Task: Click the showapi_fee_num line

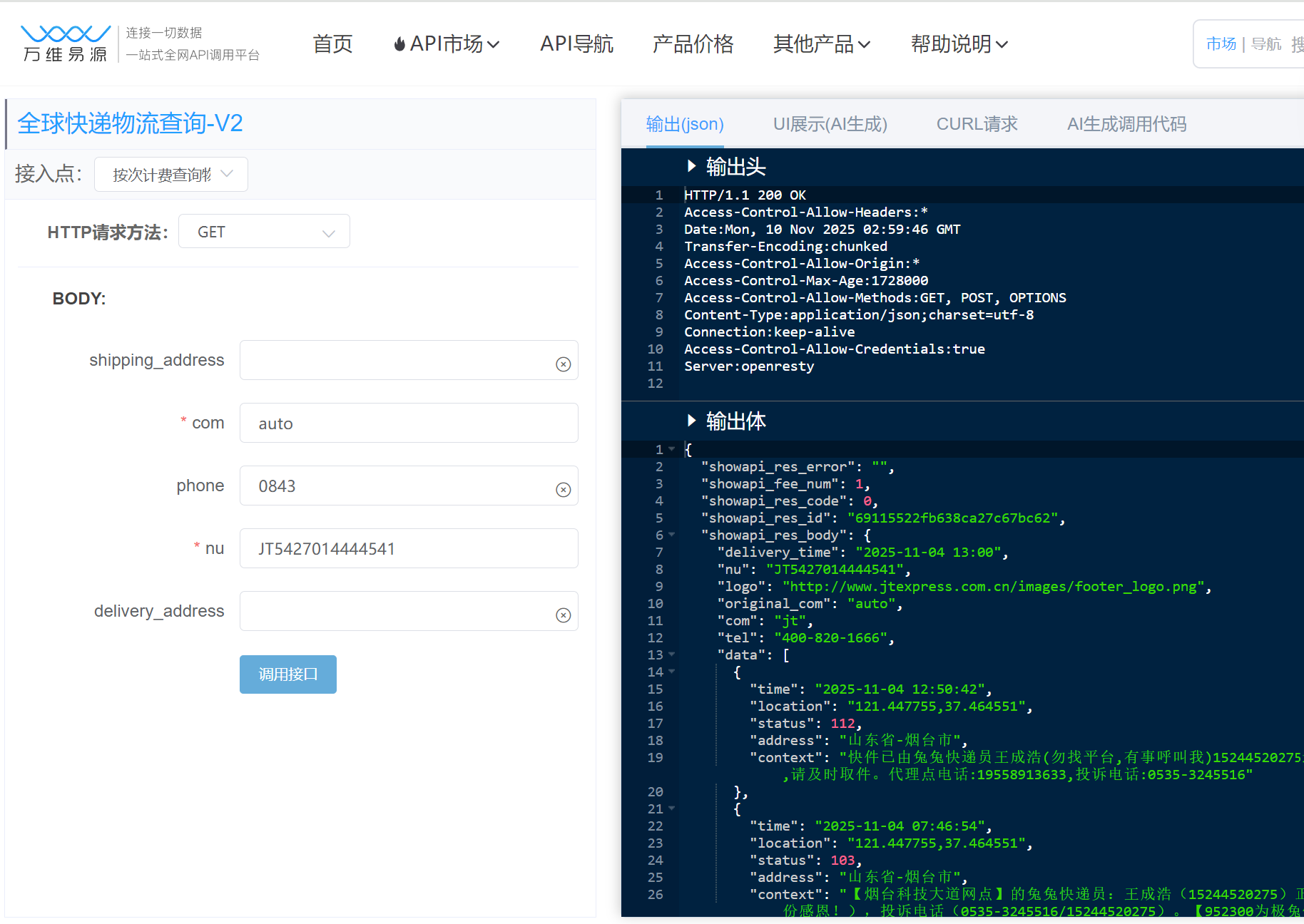Action: 785,483
